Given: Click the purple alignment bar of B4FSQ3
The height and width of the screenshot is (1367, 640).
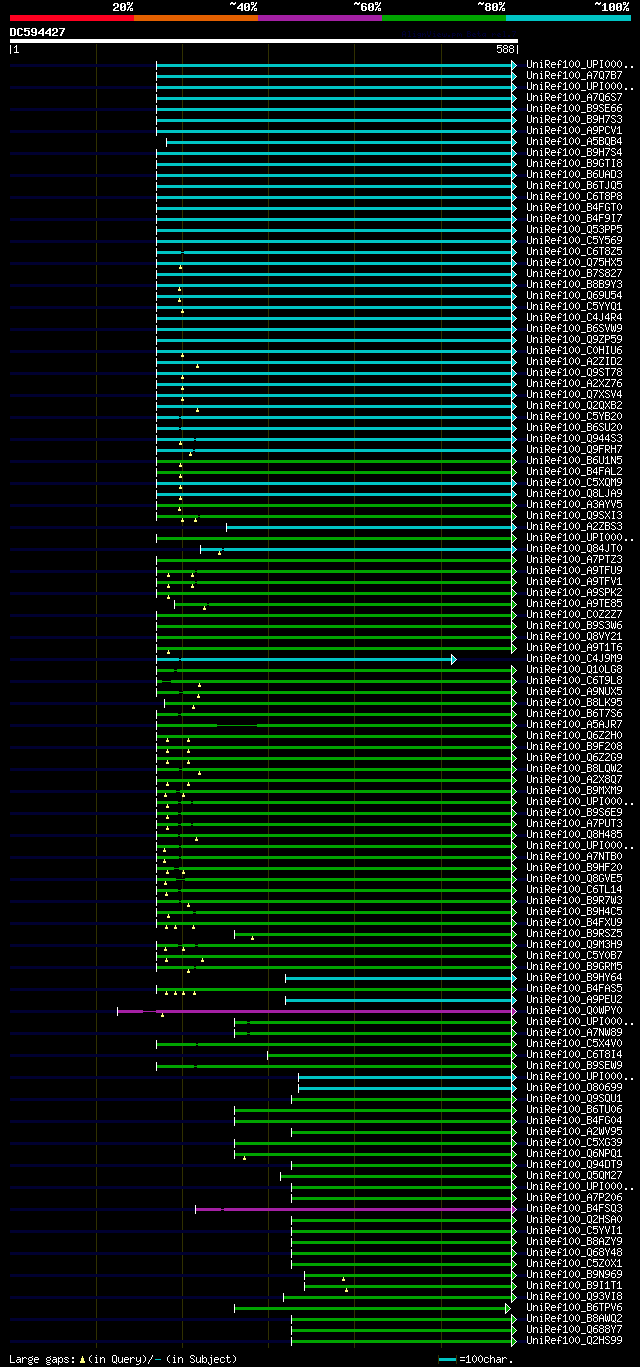Looking at the screenshot, I should pos(356,1209).
